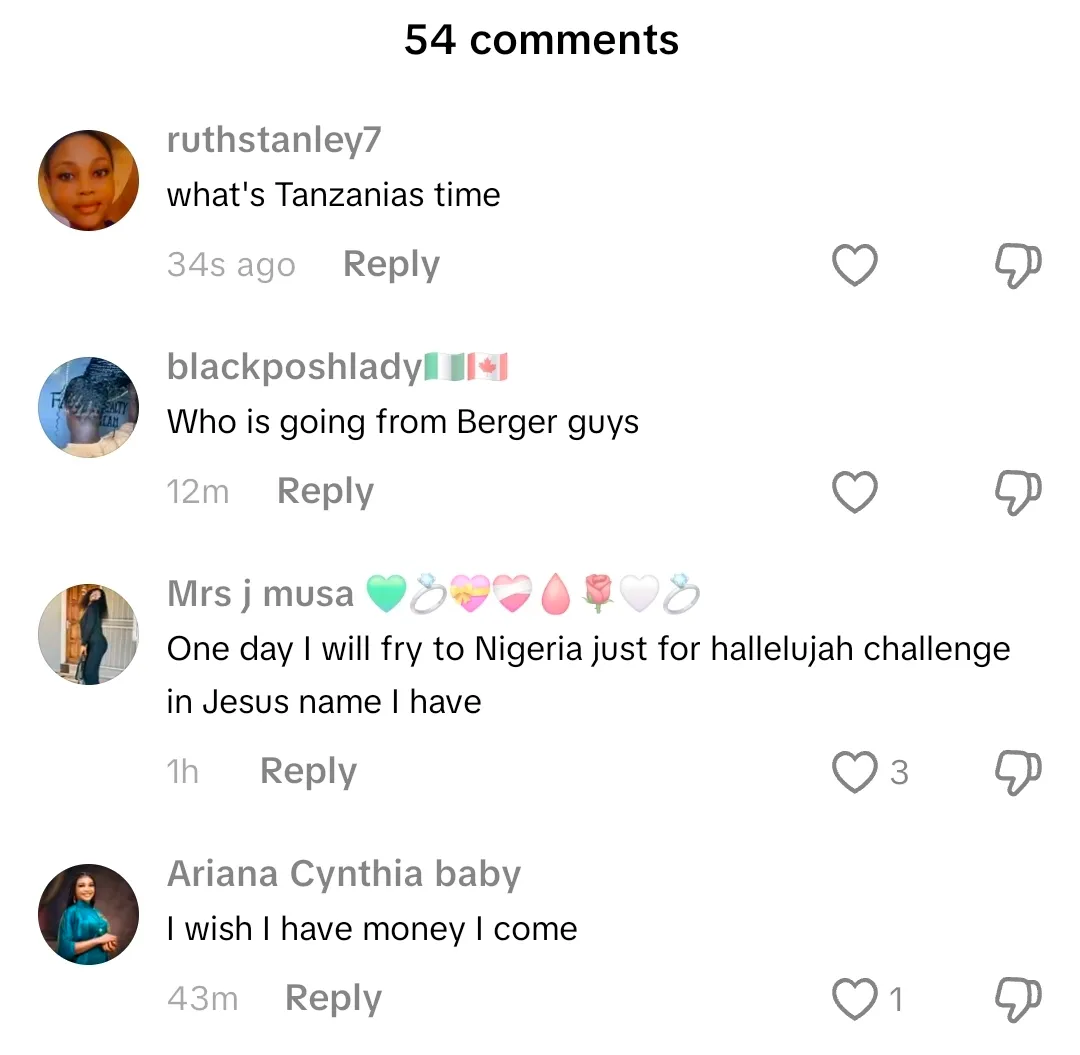Dislike blackposhlady's Berger comment
This screenshot has height=1055, width=1080.
point(1017,491)
